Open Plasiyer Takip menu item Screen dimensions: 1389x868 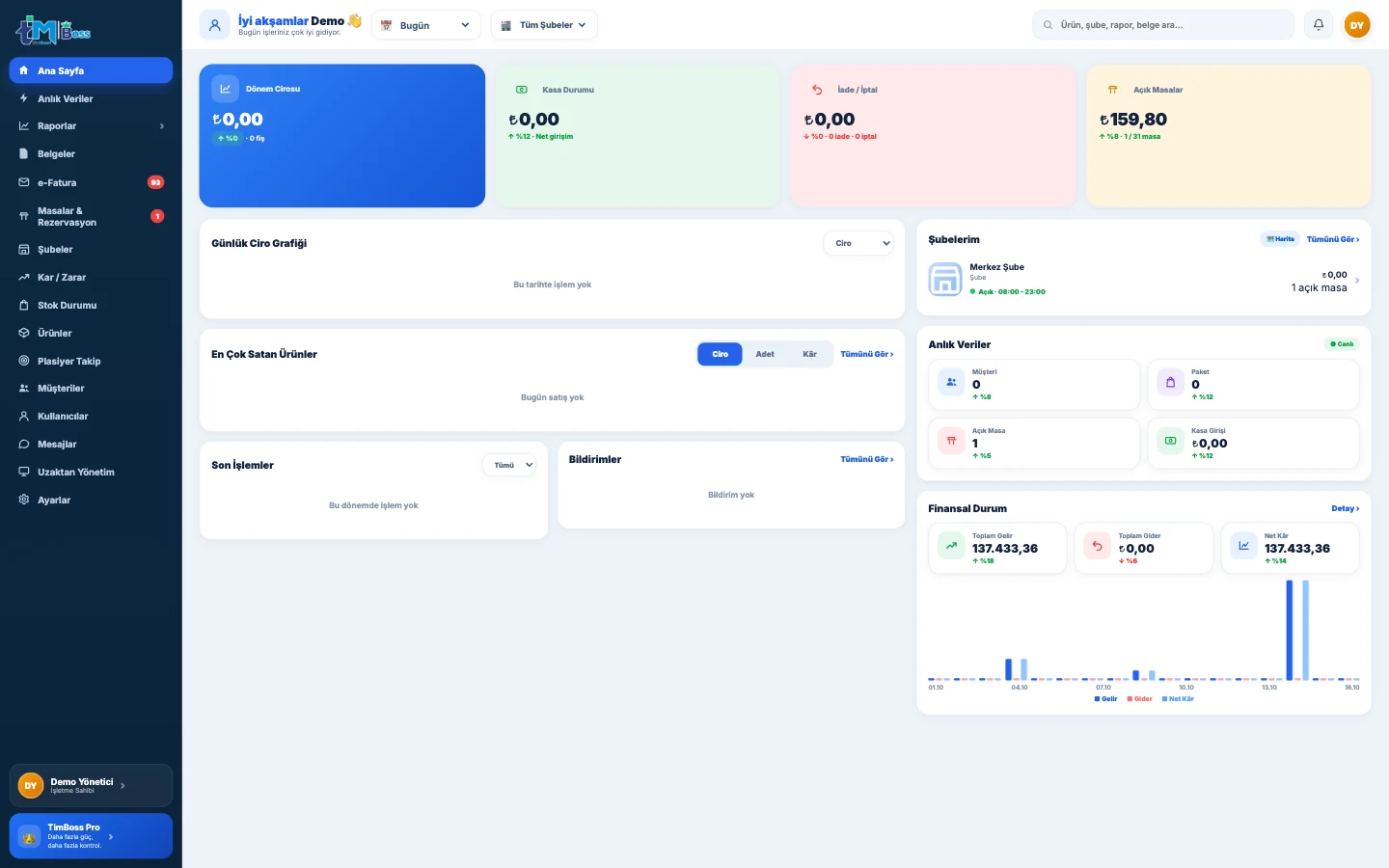91,361
